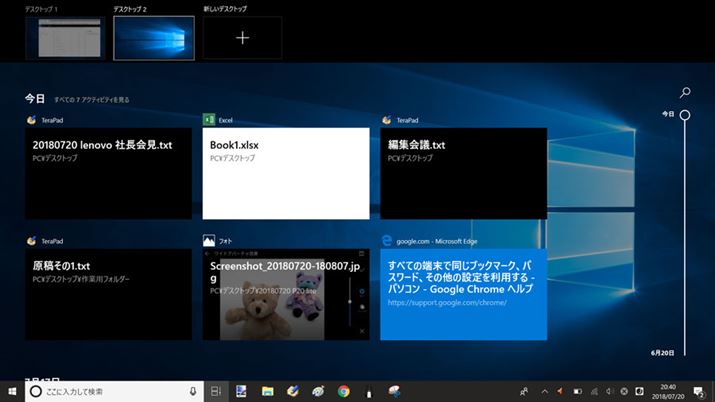Open 20180720 lenovo 社長会見.txt activity

point(109,172)
